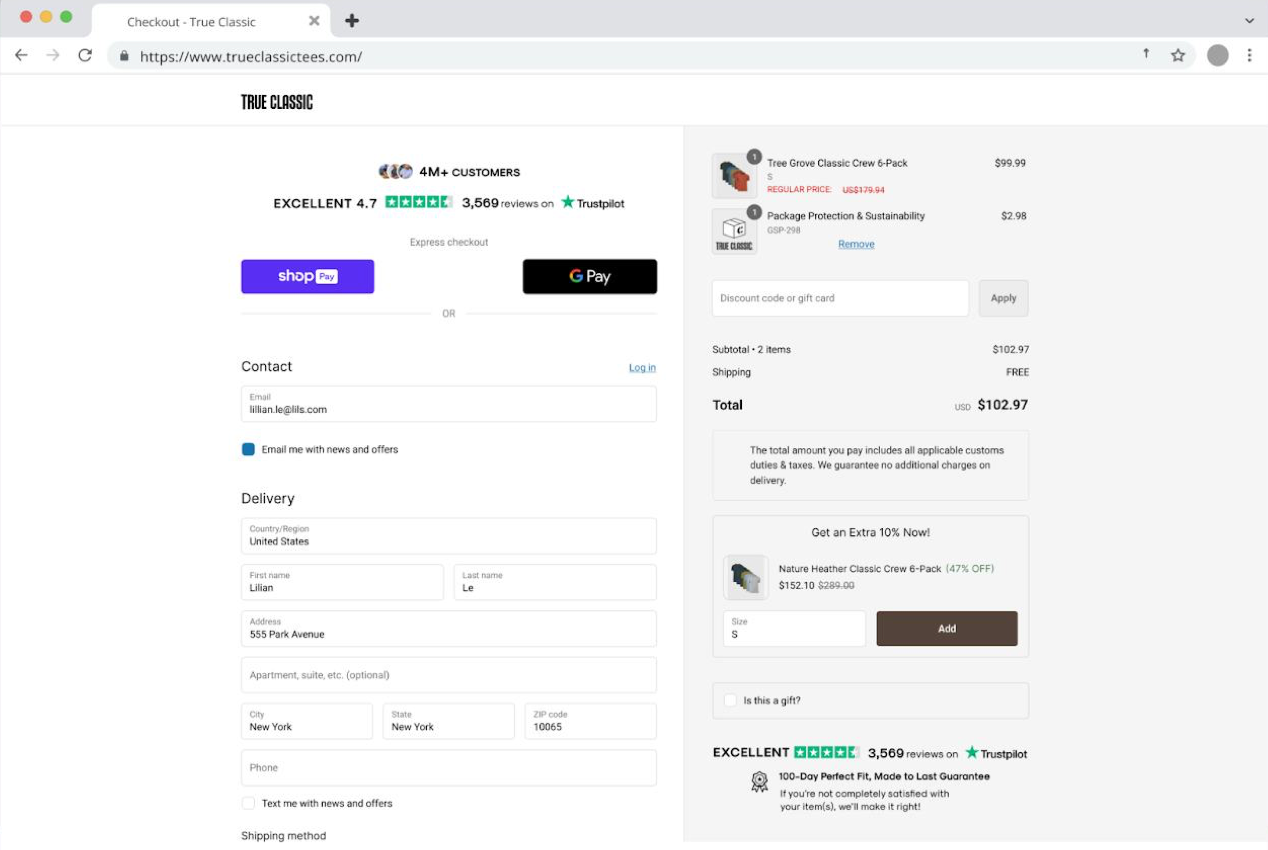Open a new tab with the plus icon
The width and height of the screenshot is (1268, 850).
(x=352, y=21)
